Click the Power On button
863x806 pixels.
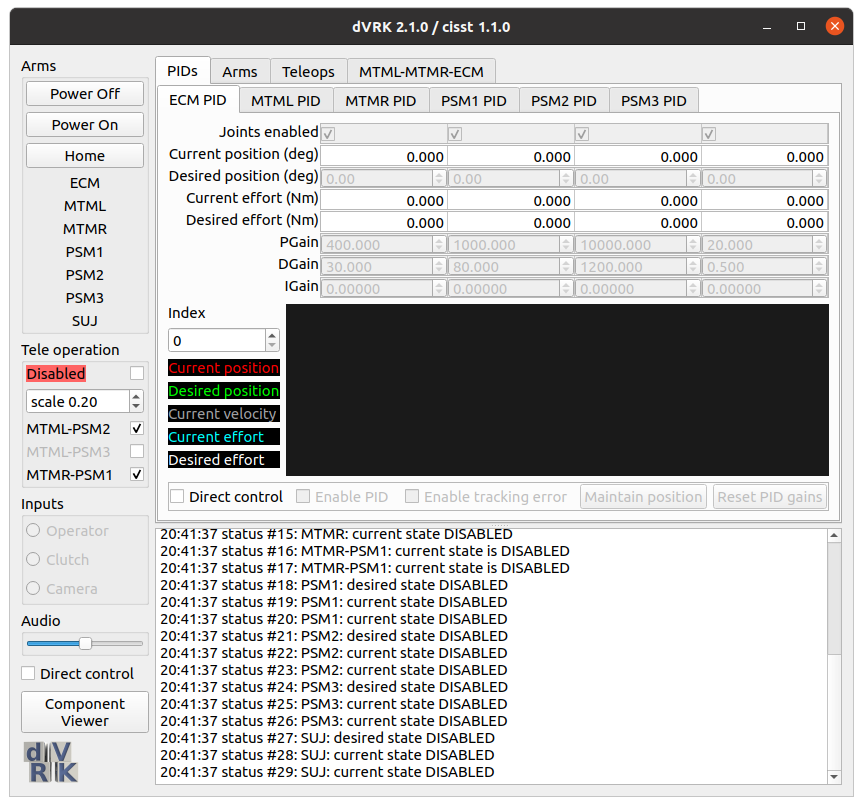tap(85, 125)
